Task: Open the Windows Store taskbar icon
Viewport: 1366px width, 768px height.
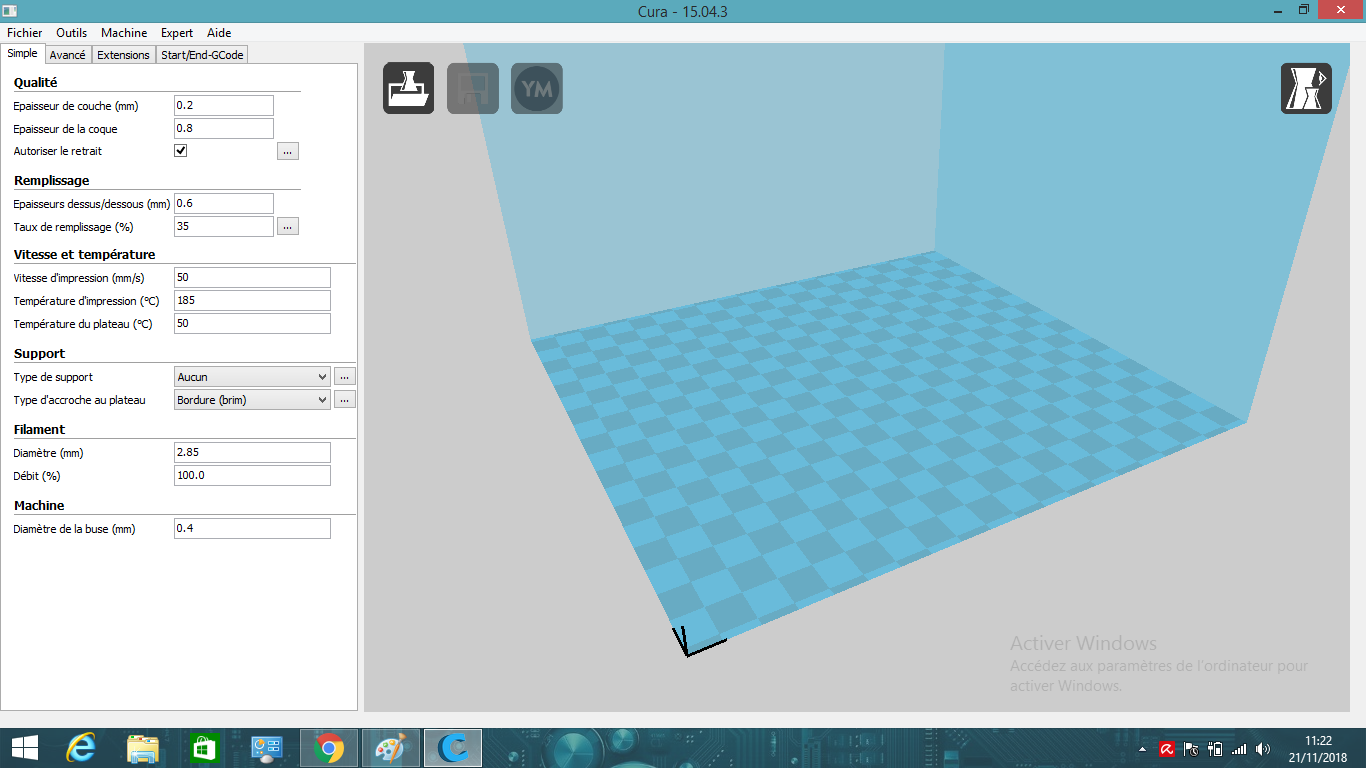Action: point(205,747)
